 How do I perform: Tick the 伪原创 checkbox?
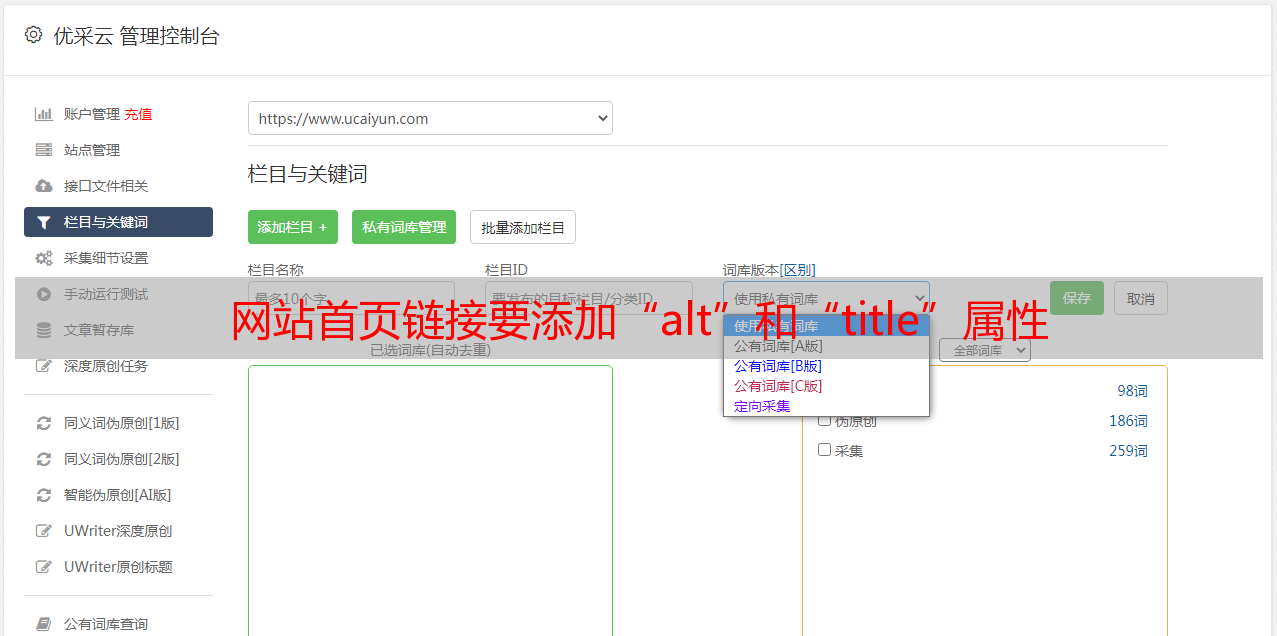pyautogui.click(x=825, y=420)
